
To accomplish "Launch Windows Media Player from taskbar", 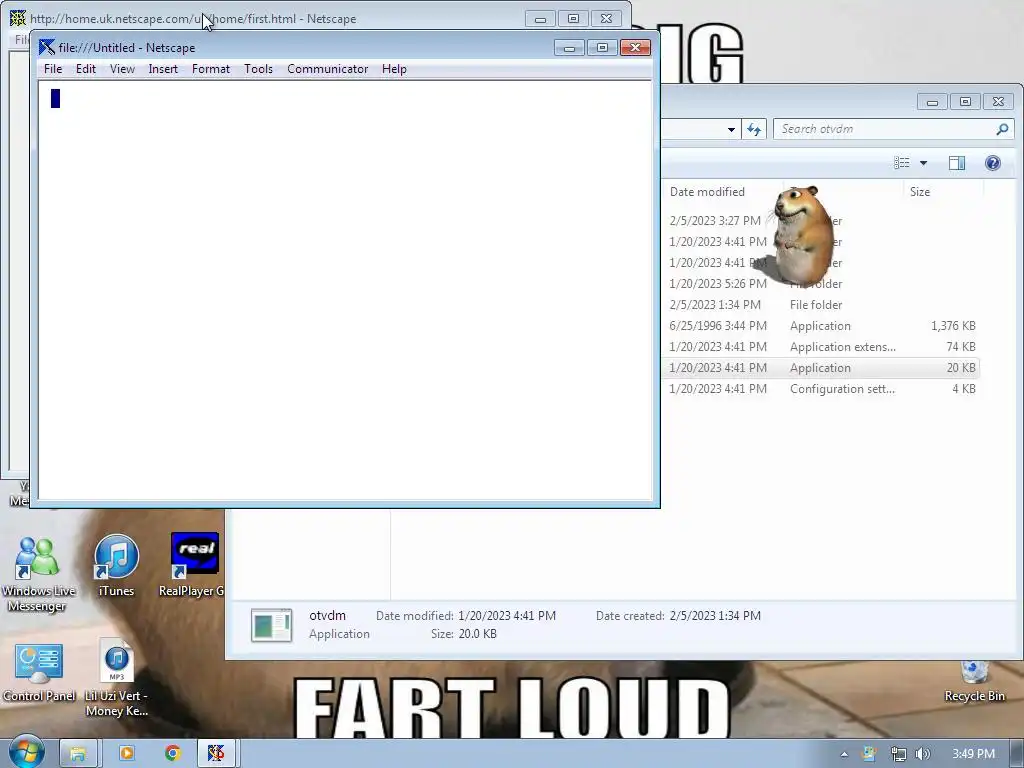I will tap(126, 754).
